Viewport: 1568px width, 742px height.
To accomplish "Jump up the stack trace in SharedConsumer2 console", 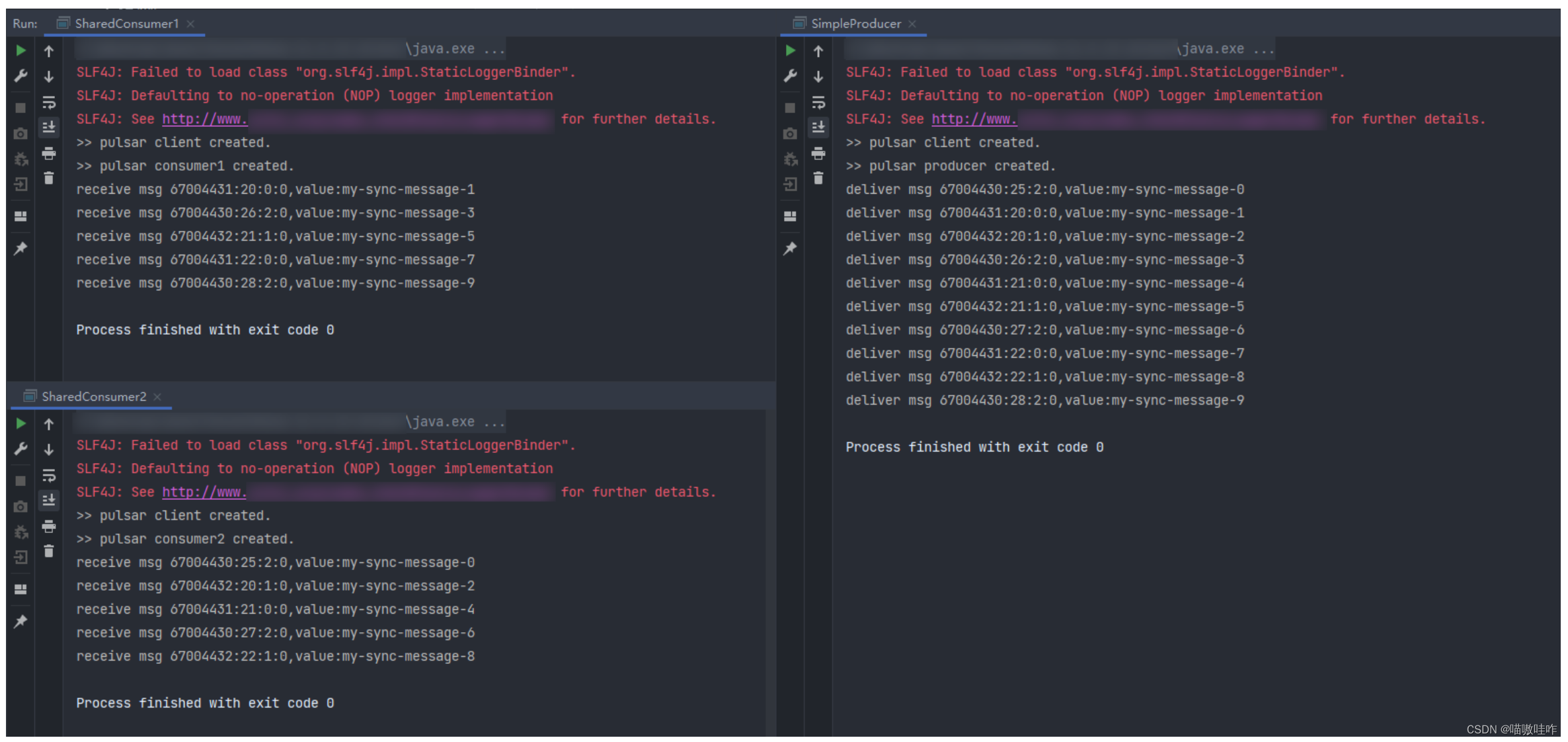I will (x=49, y=424).
